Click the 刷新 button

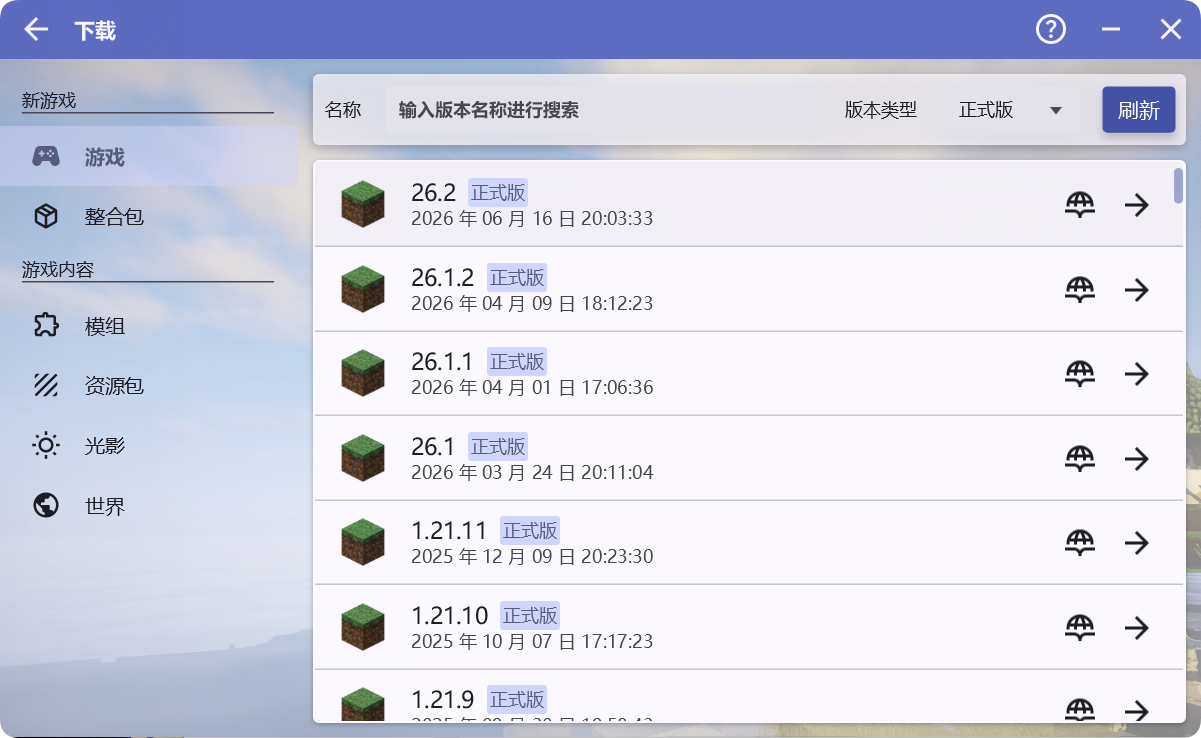pos(1139,110)
